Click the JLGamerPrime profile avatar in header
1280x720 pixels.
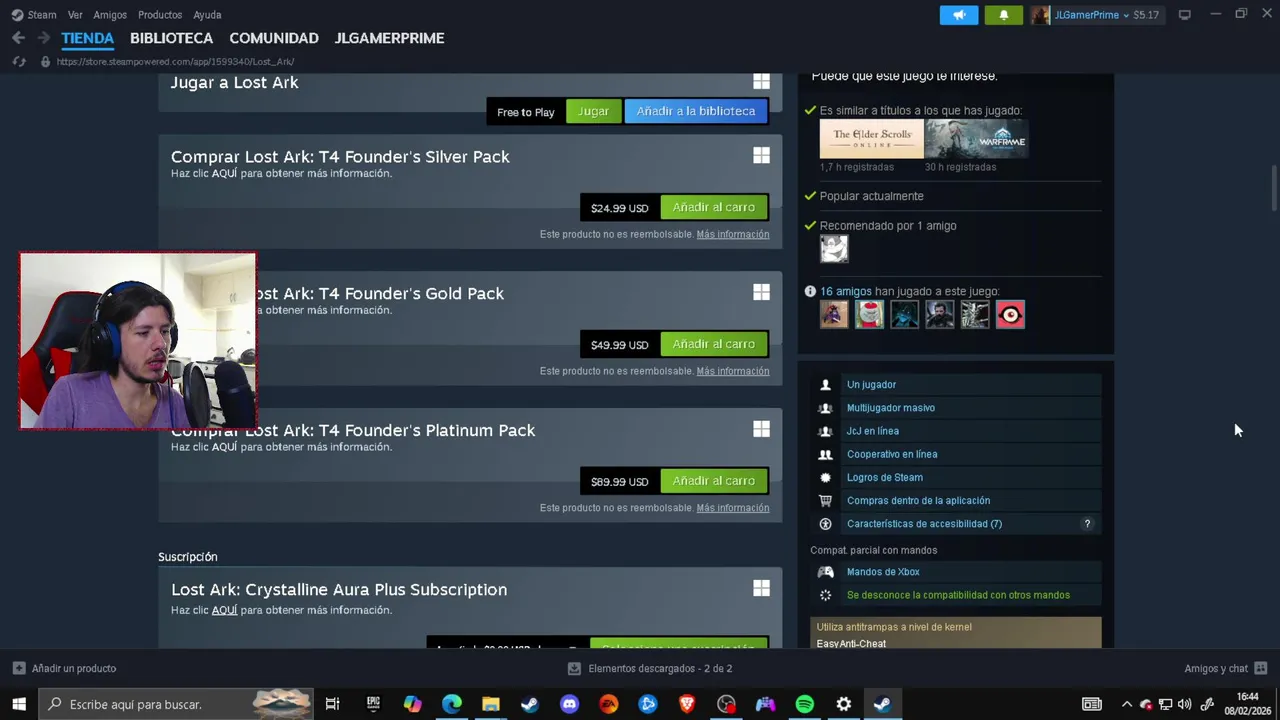[1041, 15]
